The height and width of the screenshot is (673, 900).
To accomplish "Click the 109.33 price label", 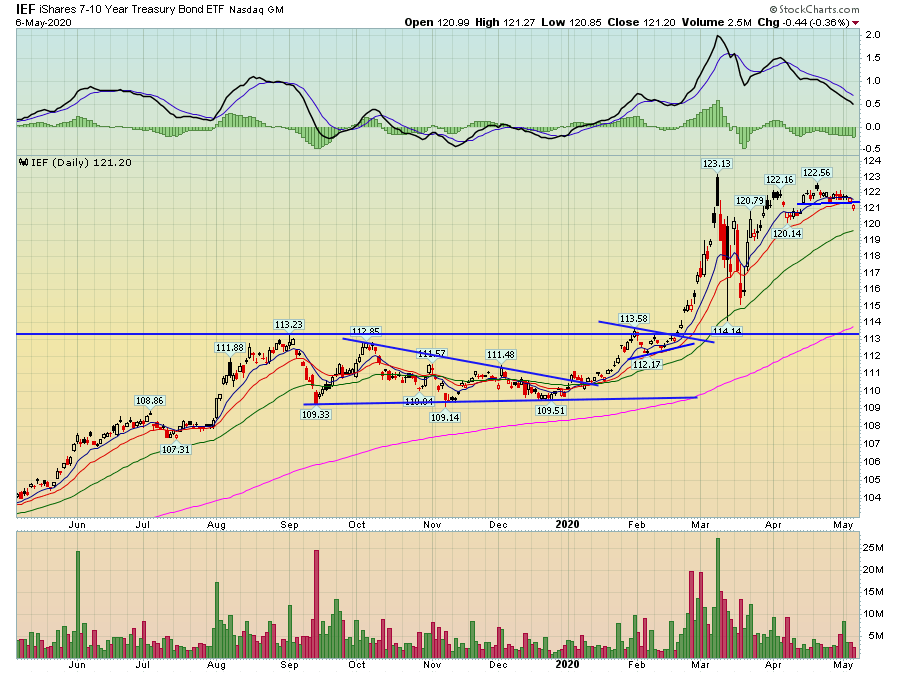I will tap(316, 414).
